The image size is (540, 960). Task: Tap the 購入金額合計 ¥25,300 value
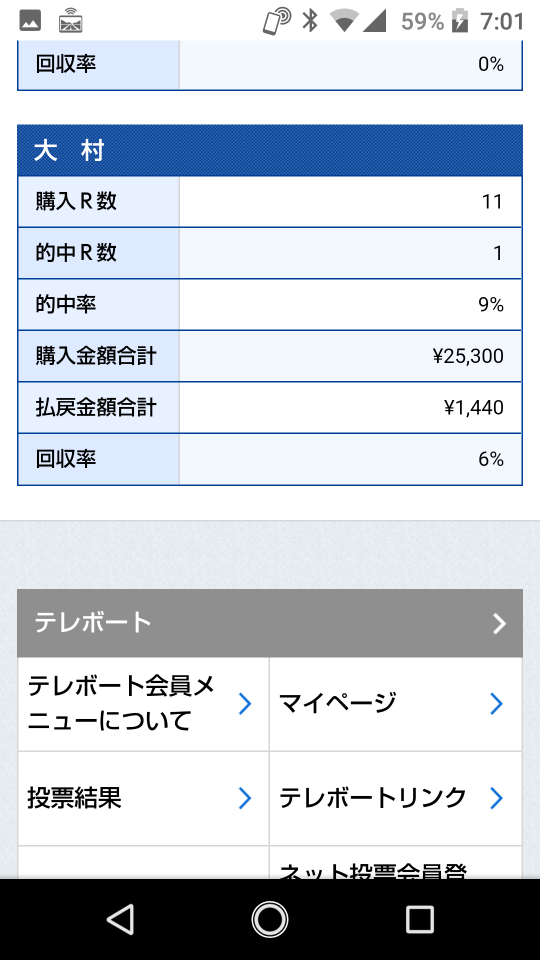coord(468,356)
